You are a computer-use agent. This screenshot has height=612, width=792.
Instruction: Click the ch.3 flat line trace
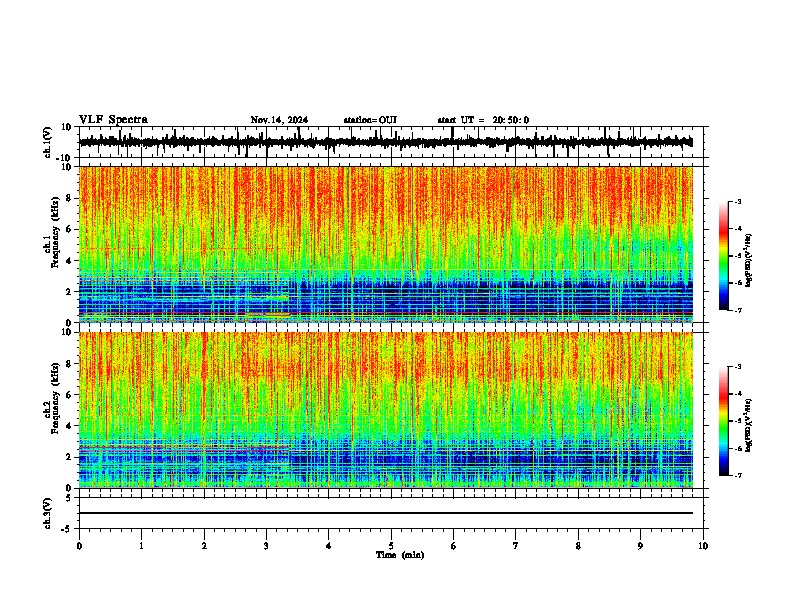click(386, 513)
